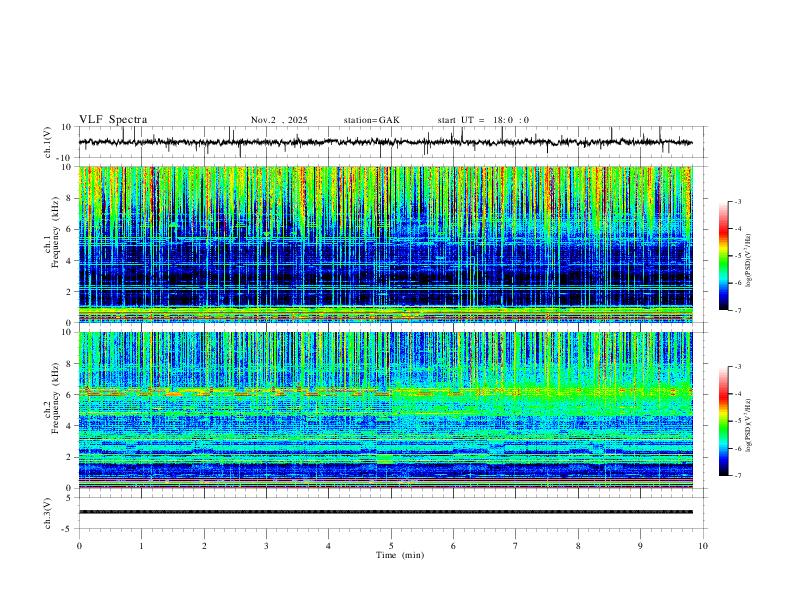Image resolution: width=792 pixels, height=612 pixels.
Task: Click the "-3" tick on ch.1 colorbar
Action: coord(738,201)
